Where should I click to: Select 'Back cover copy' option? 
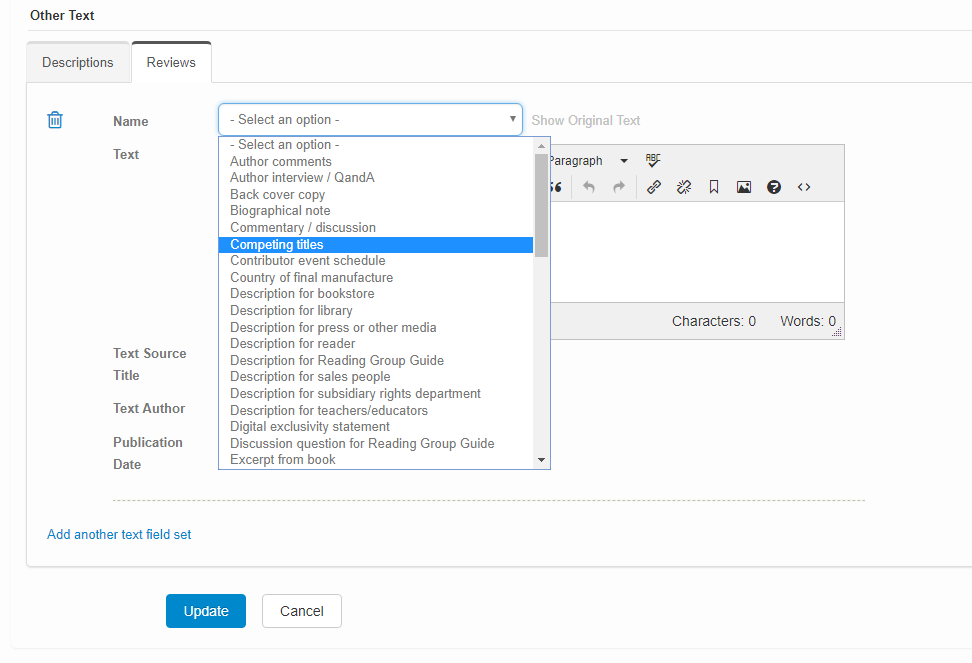pos(277,194)
